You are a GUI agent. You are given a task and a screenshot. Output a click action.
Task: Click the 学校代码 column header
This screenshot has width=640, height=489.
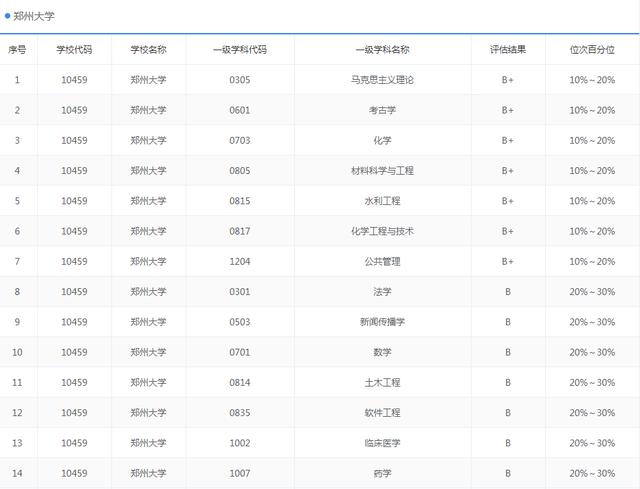point(74,50)
